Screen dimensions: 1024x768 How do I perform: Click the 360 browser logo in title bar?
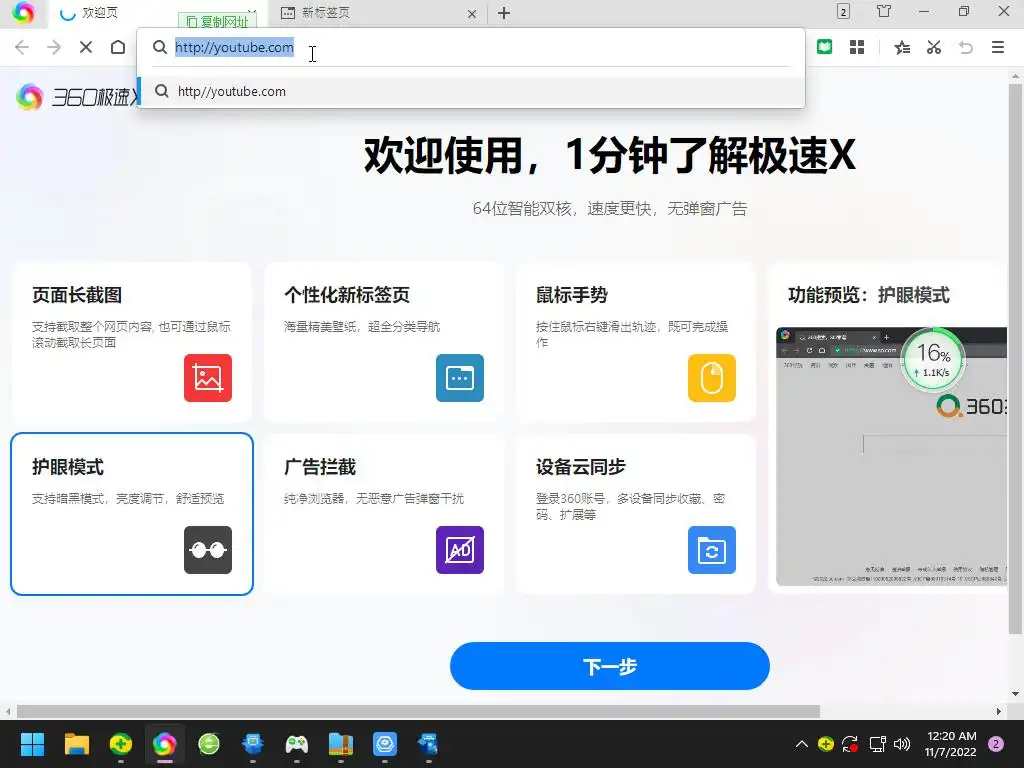point(24,12)
